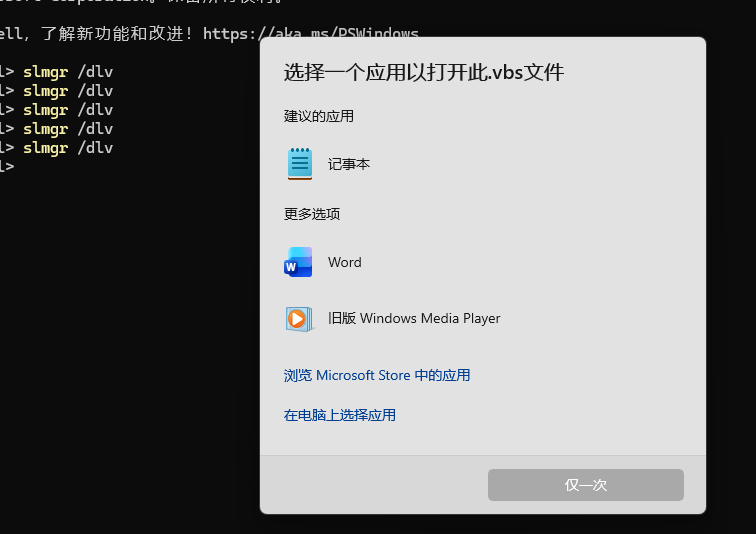
Task: Select 旧版 Windows Media Player label
Action: (414, 318)
